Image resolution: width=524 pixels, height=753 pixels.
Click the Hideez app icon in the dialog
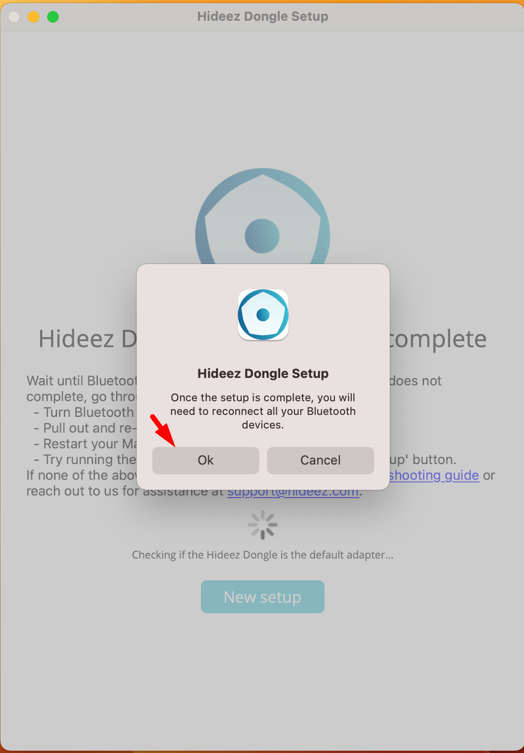[x=263, y=315]
